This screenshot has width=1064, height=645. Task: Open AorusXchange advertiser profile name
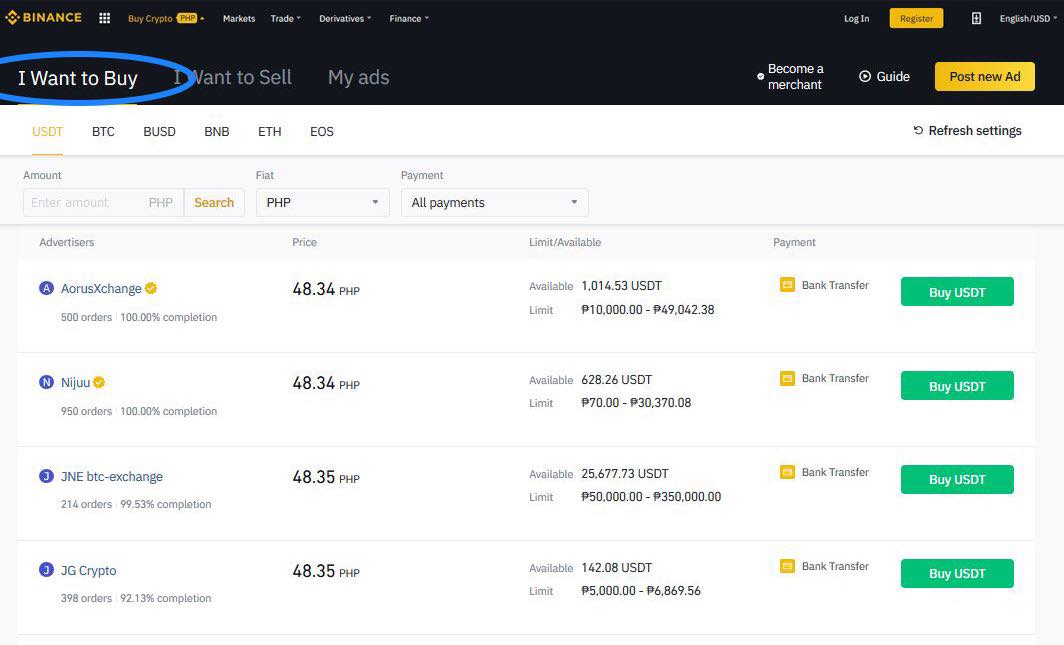[101, 288]
